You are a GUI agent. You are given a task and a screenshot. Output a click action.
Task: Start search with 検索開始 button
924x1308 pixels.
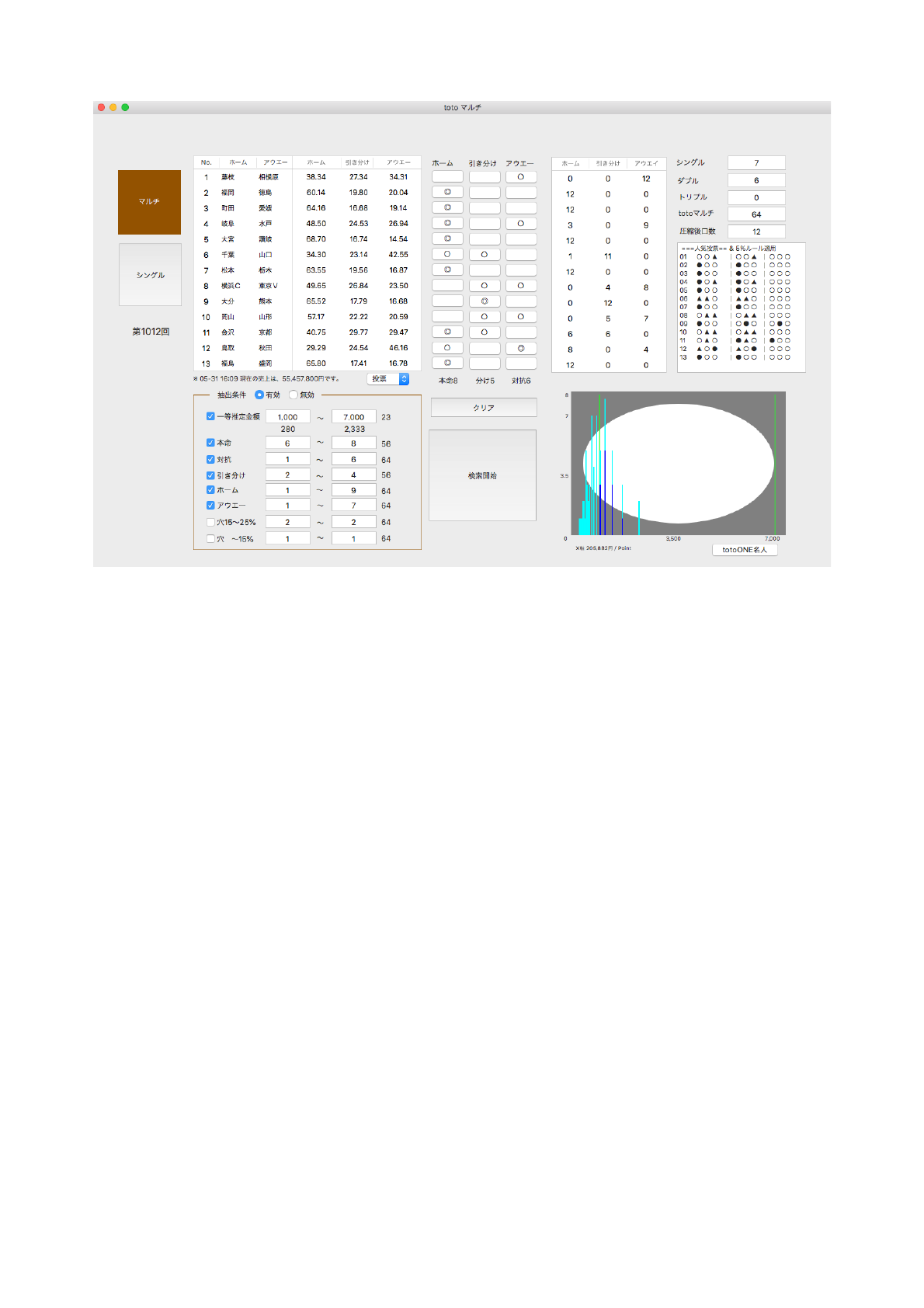[483, 475]
